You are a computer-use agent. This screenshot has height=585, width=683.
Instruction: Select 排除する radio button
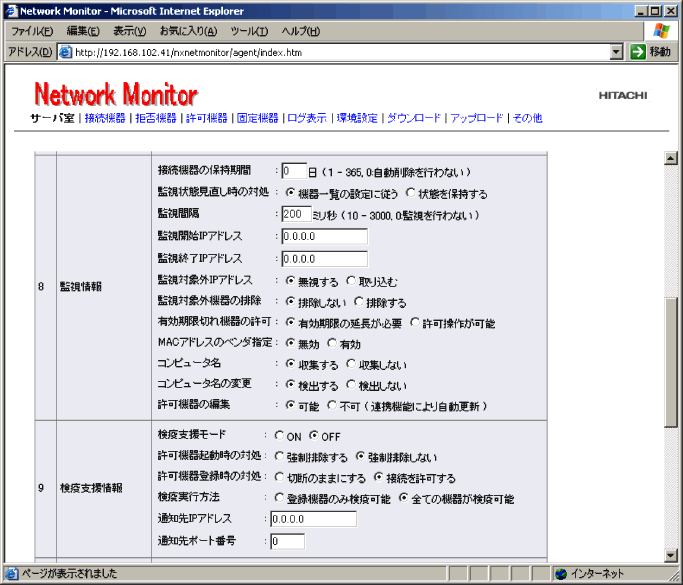pos(358,301)
